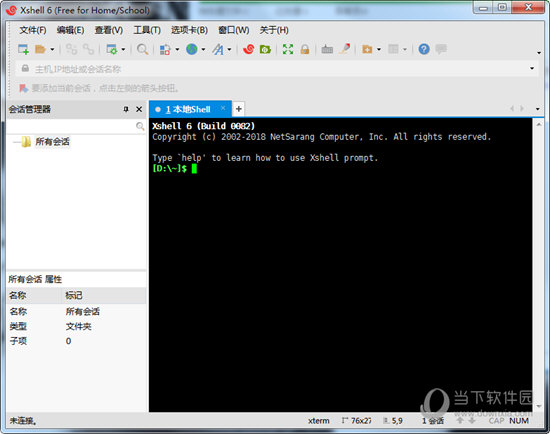Click the NUM indicator in status bar
This screenshot has height=434, width=550.
(519, 421)
